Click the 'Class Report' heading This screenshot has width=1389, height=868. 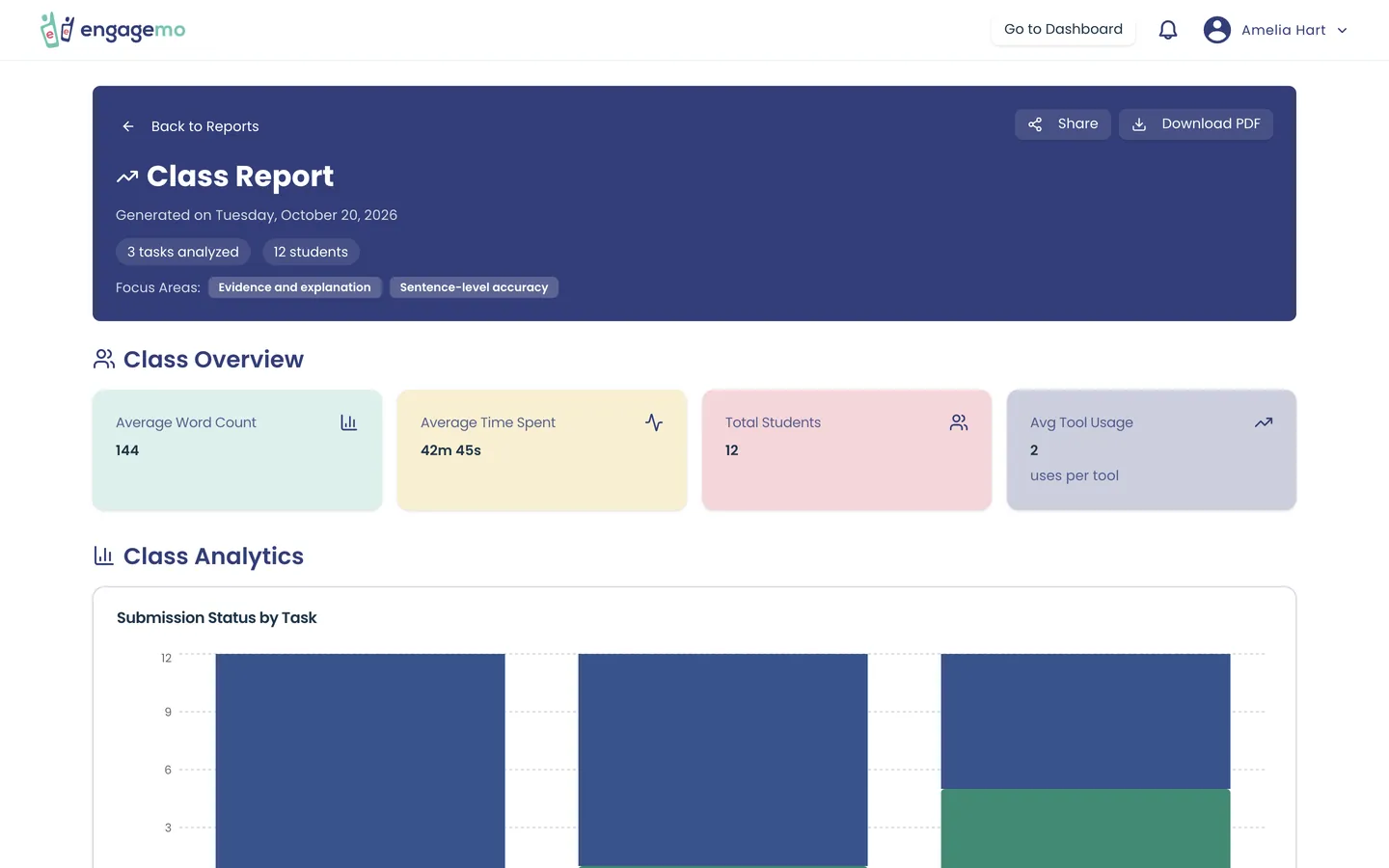(240, 176)
